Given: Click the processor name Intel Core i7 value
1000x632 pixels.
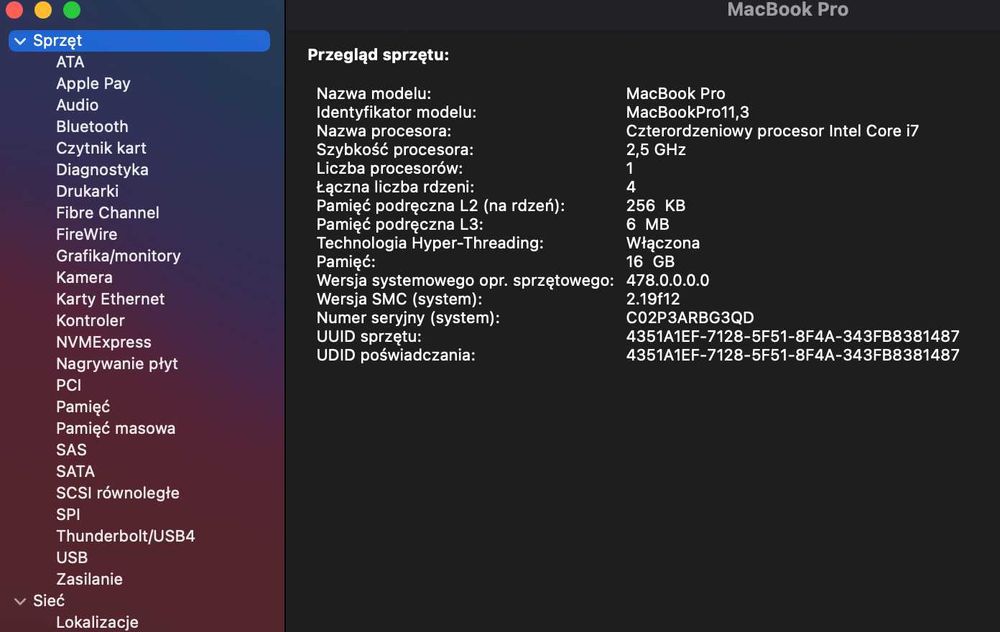Looking at the screenshot, I should tap(772, 131).
